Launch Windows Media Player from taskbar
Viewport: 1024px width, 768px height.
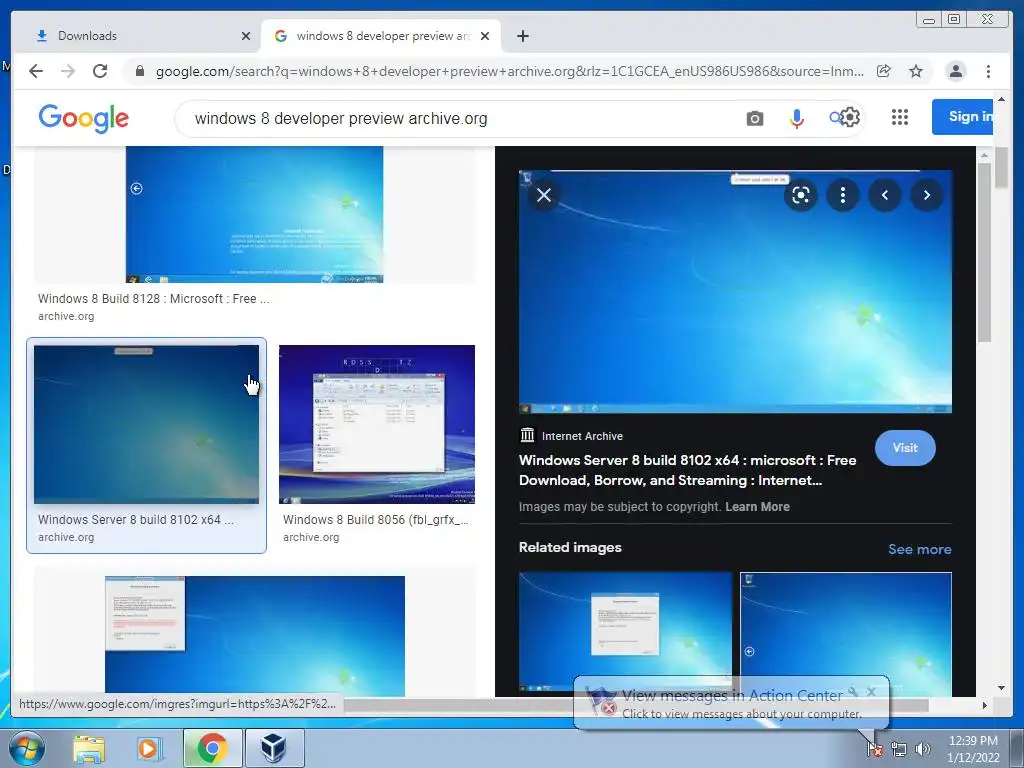click(x=149, y=748)
